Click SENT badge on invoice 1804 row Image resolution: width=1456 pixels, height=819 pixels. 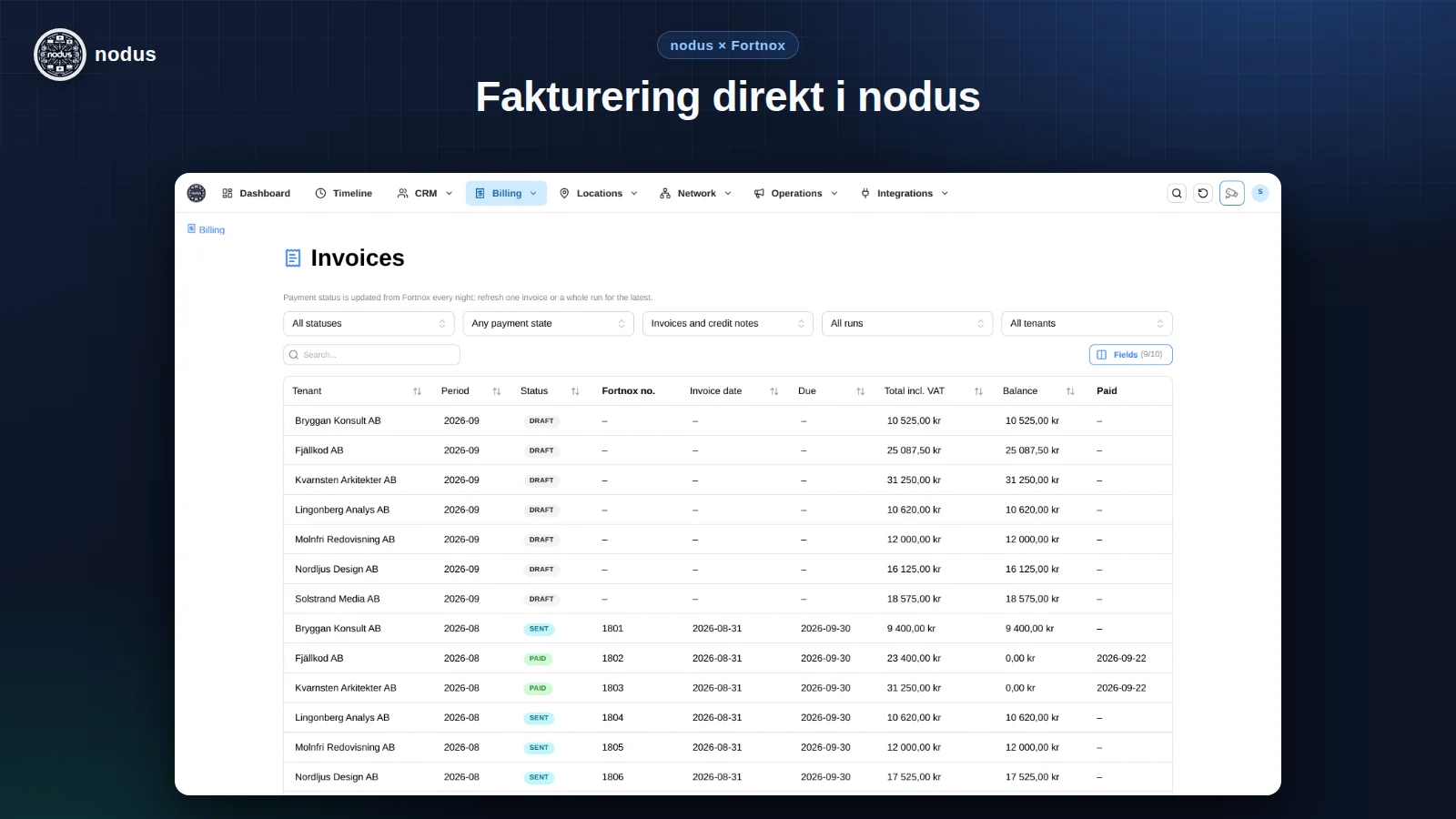point(539,718)
